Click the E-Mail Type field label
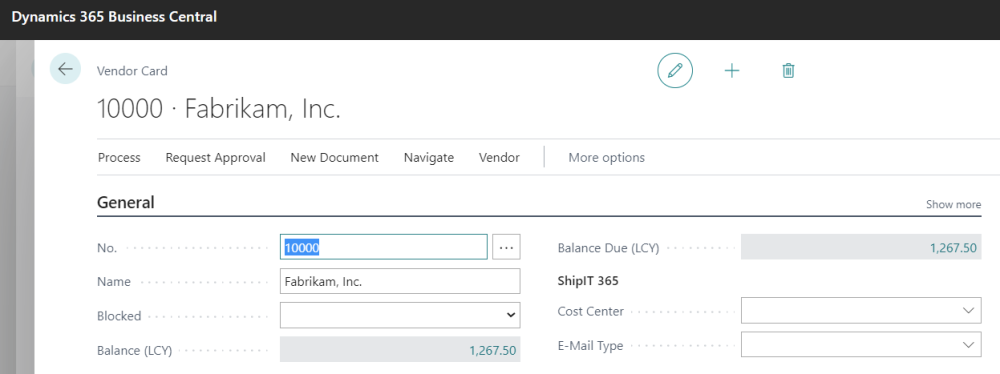This screenshot has width=1000, height=374. point(590,346)
